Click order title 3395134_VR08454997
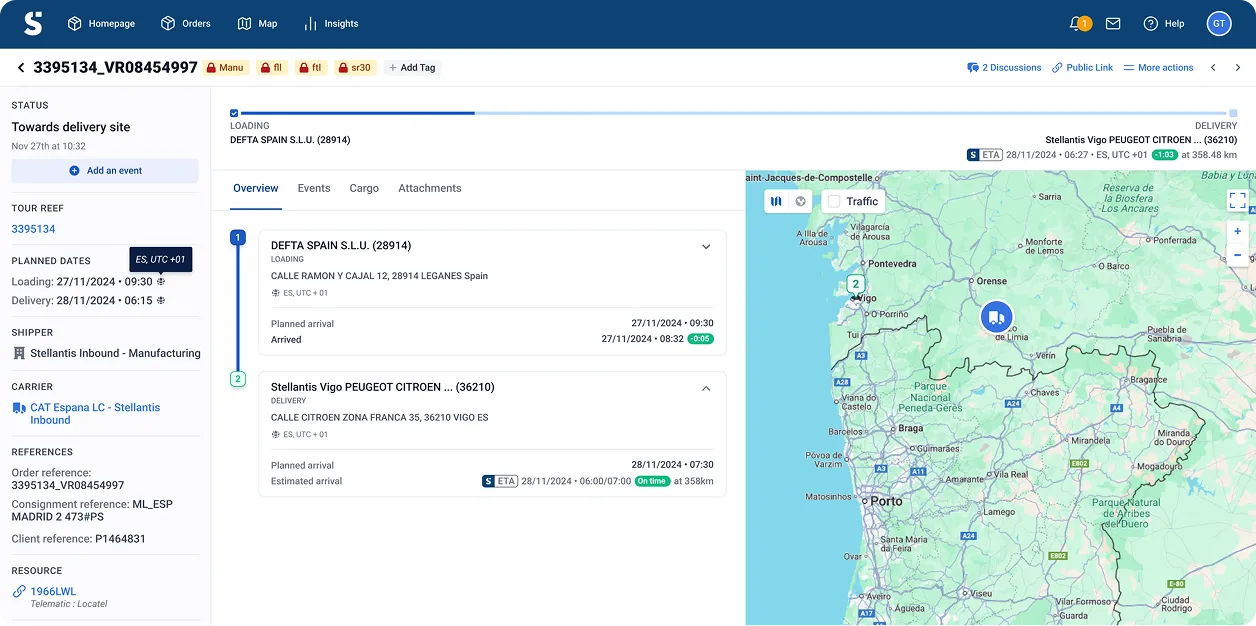1256x626 pixels. 115,68
